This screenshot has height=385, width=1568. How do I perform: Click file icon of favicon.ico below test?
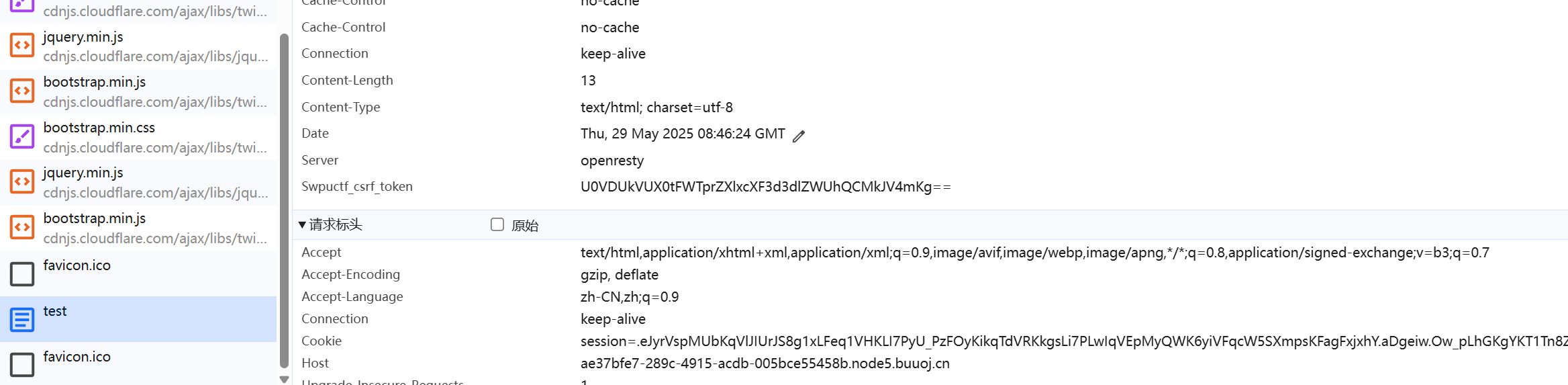pos(22,365)
